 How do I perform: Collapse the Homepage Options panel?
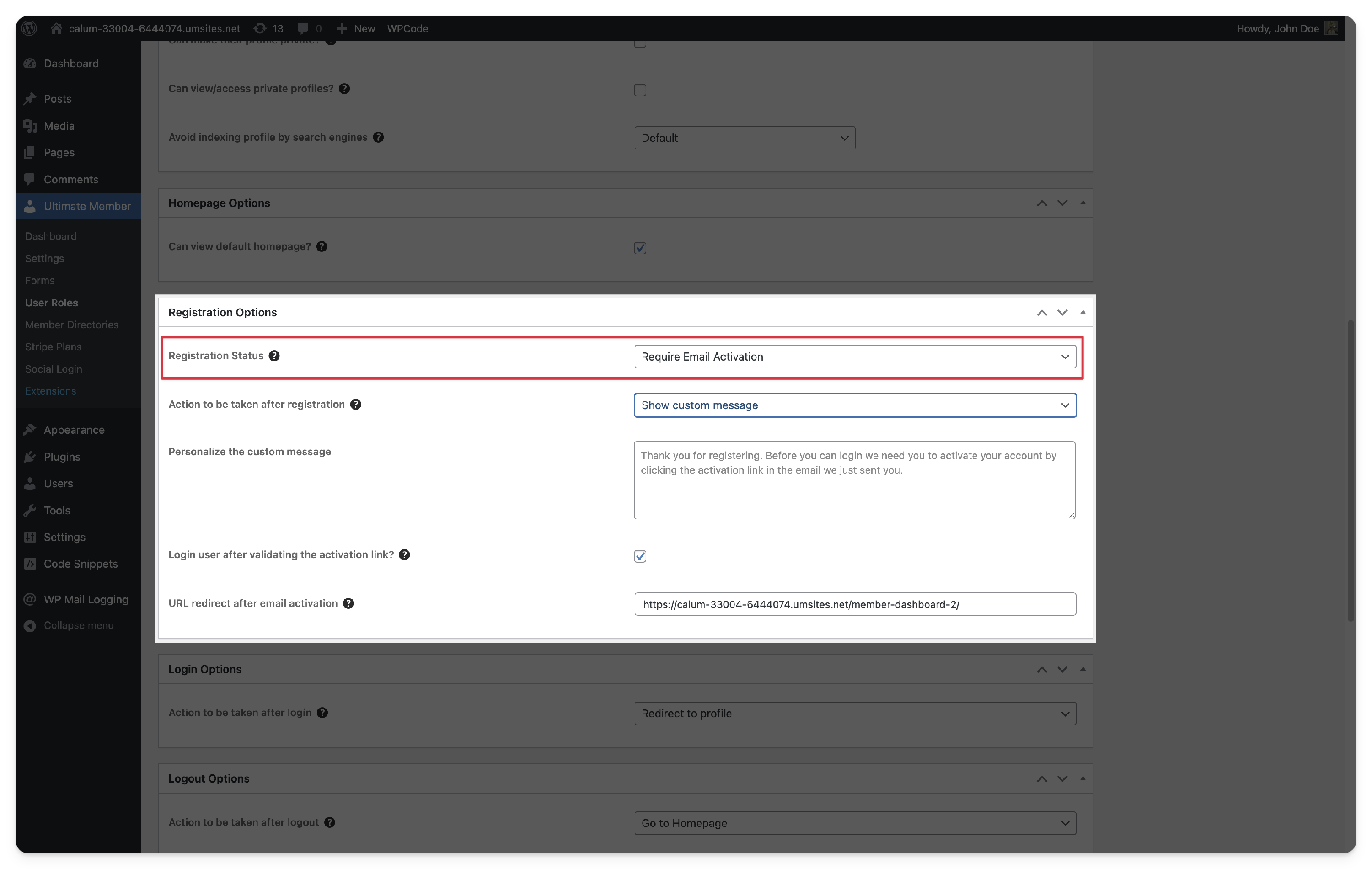point(1083,203)
